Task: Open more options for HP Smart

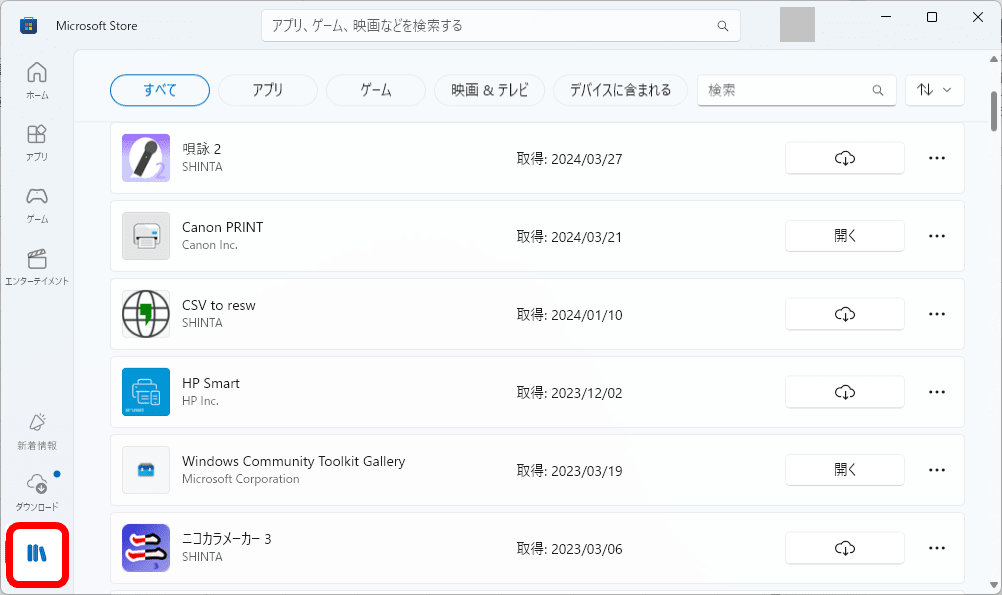Action: tap(937, 392)
